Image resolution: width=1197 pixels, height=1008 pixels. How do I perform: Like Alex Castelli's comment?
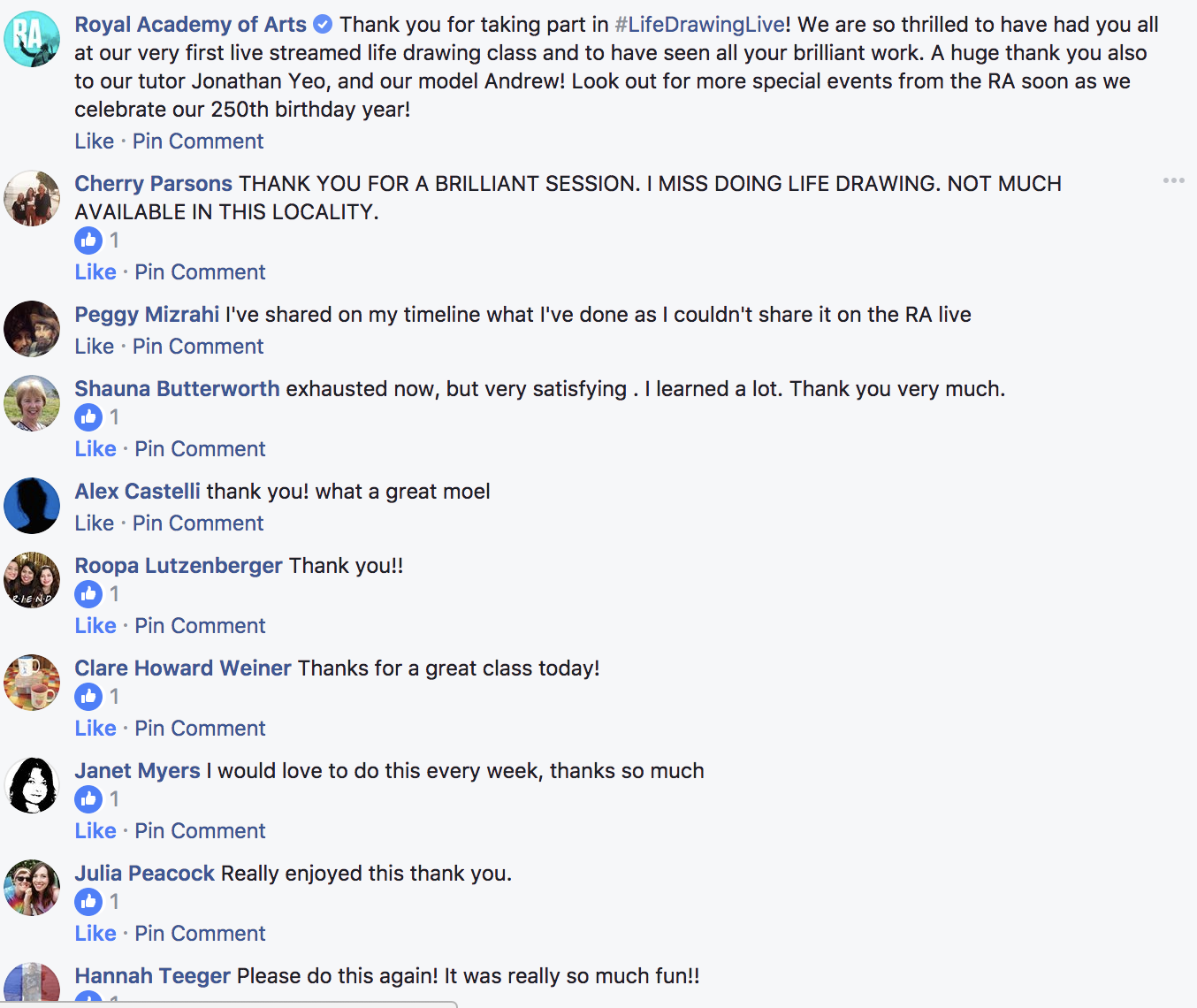(95, 523)
